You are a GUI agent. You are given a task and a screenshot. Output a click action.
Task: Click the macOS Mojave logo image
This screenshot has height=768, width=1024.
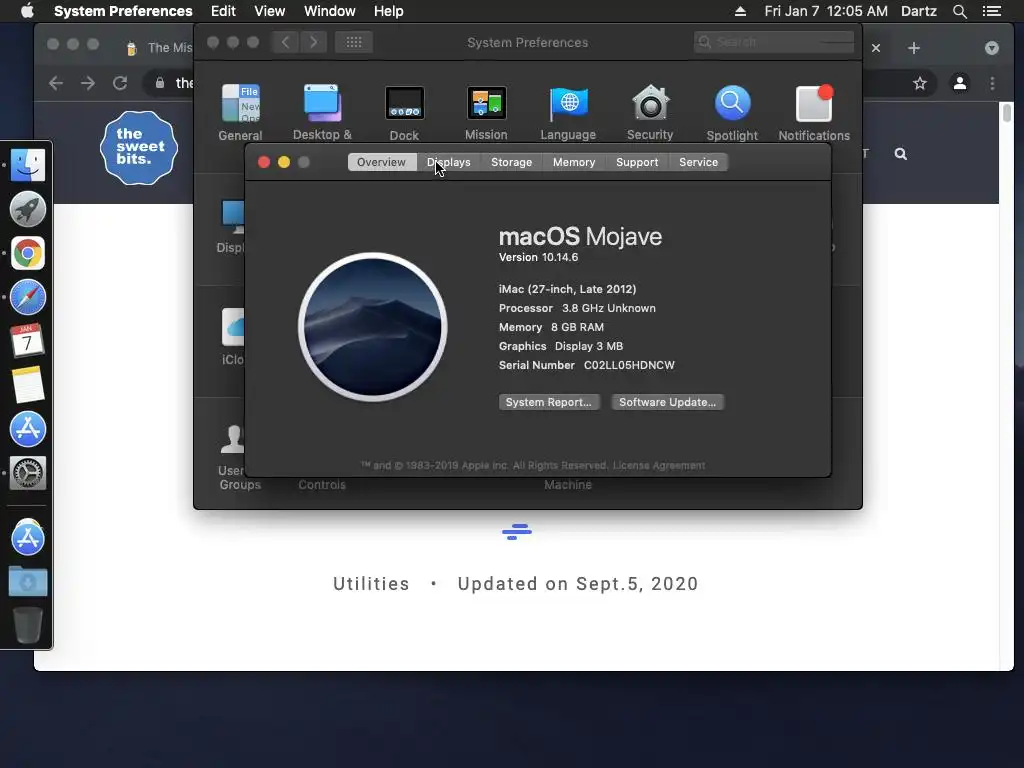point(372,327)
